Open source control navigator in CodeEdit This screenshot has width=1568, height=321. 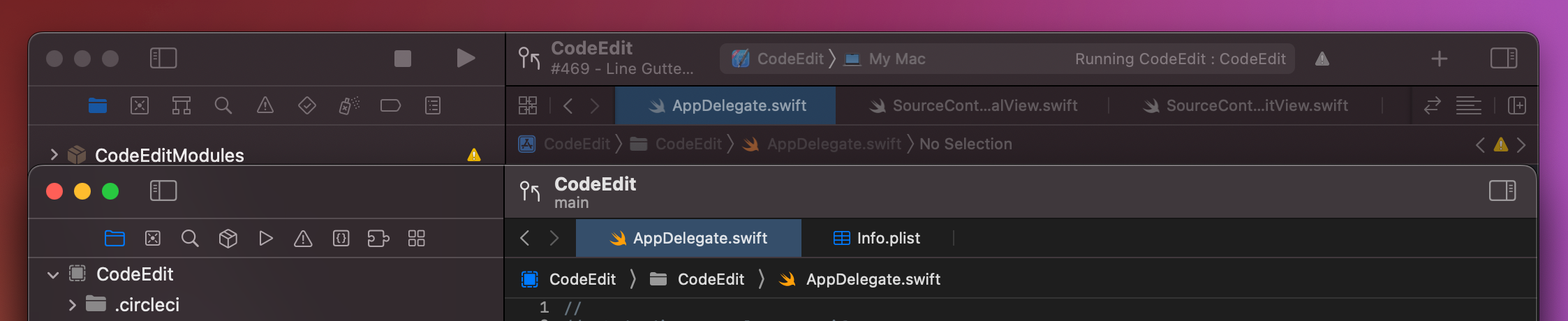[x=153, y=239]
